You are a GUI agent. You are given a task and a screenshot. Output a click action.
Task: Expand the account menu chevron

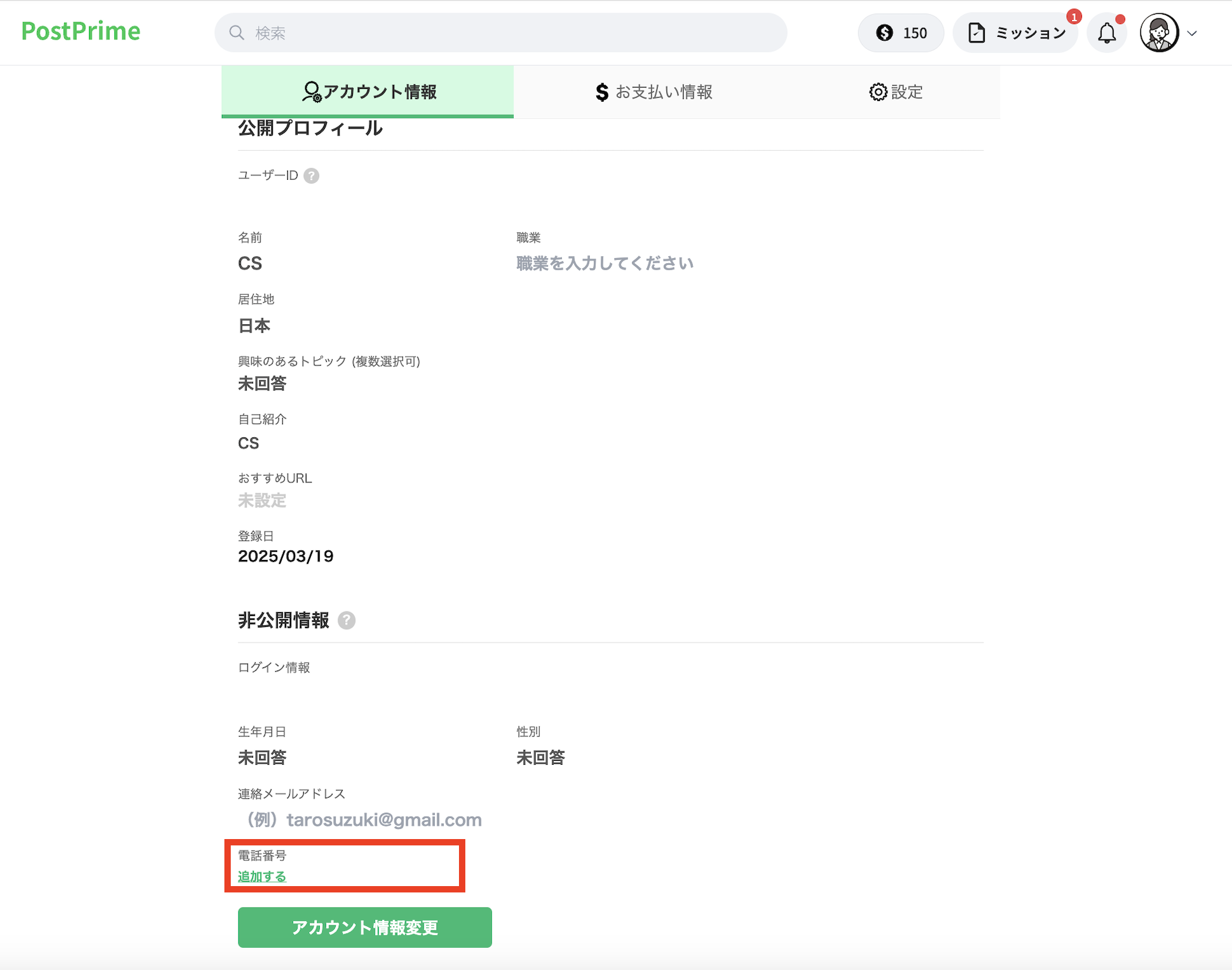pyautogui.click(x=1193, y=33)
